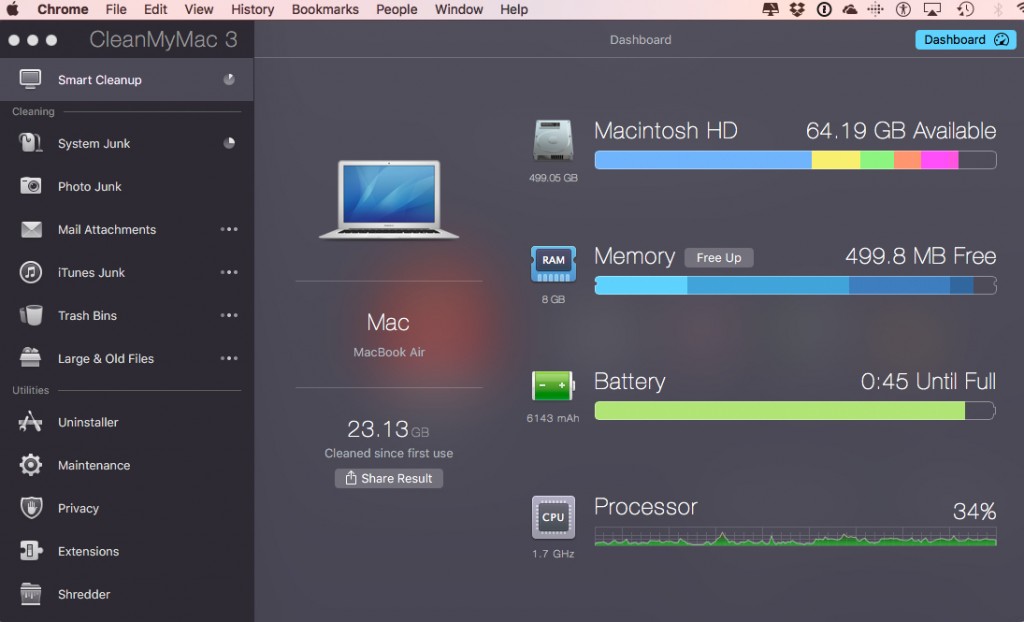This screenshot has height=622, width=1024.
Task: Click the Share Result button
Action: pyautogui.click(x=389, y=478)
